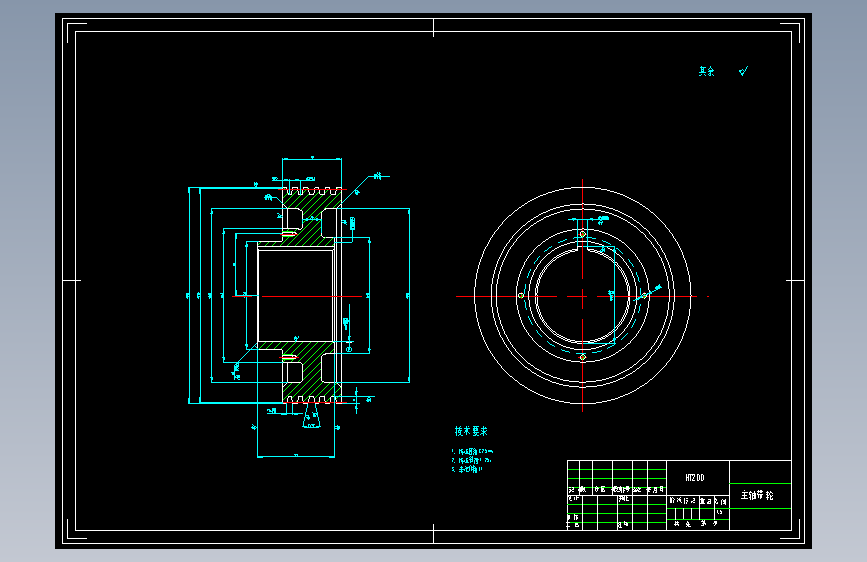Select the 主轴带轮 part name text
Screen dimensions: 867x562
(x=757, y=495)
